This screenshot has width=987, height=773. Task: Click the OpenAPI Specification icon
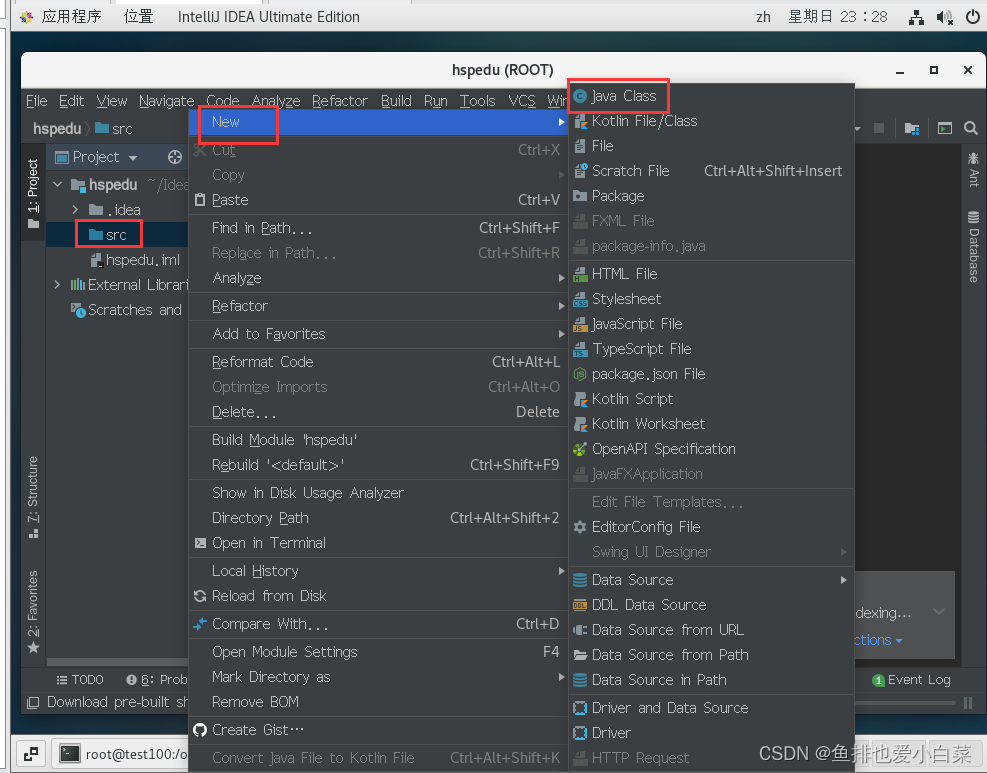click(580, 449)
